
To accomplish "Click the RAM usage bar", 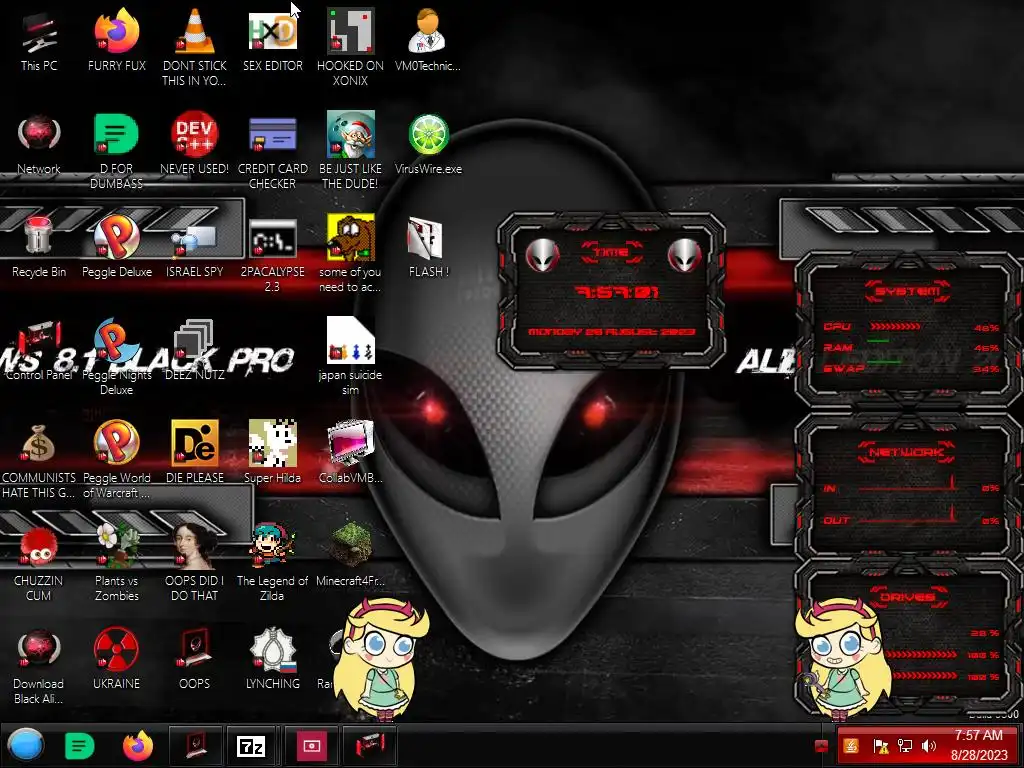I will coord(878,341).
